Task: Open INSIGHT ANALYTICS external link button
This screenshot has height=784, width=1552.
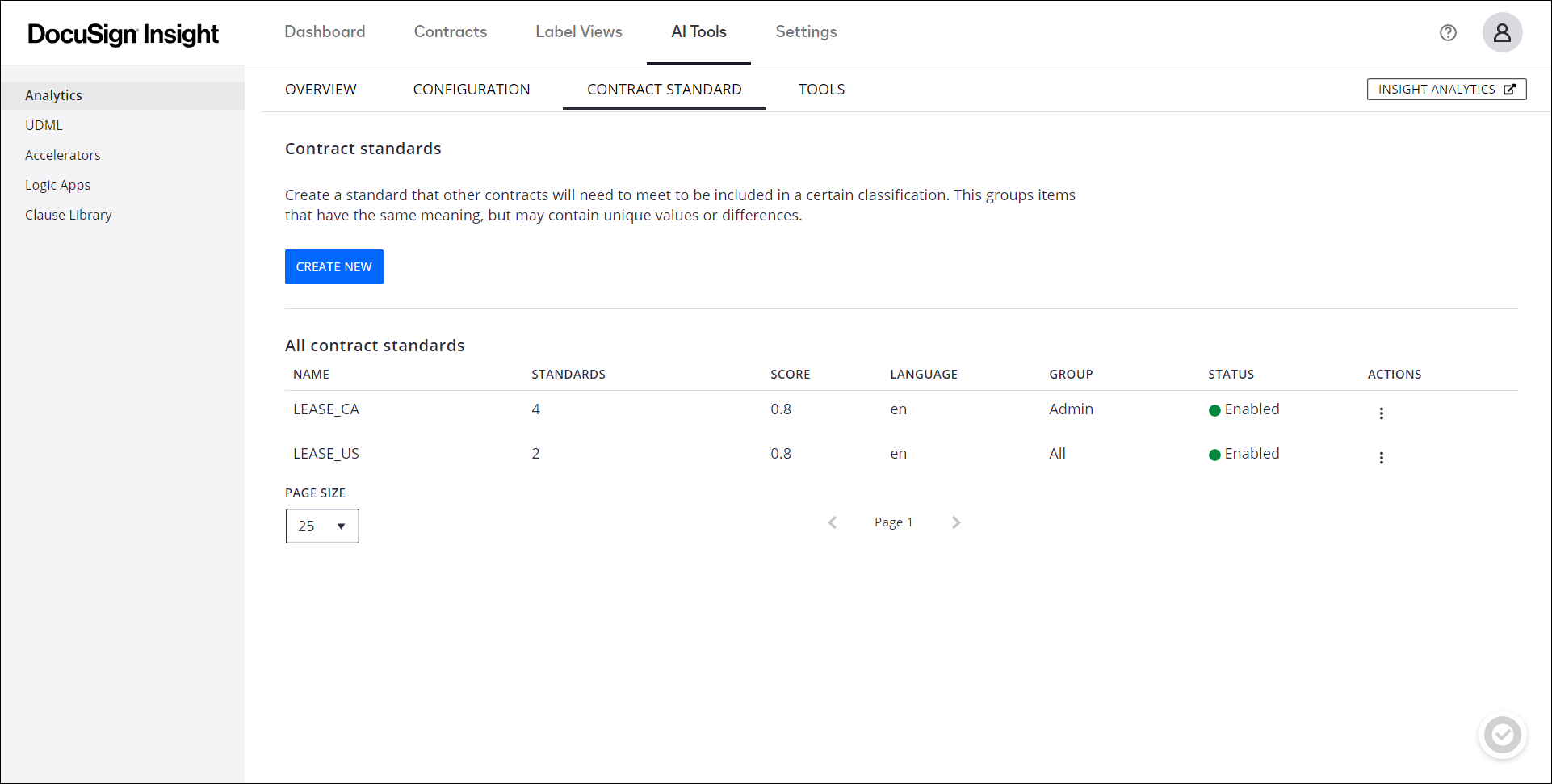Action: pyautogui.click(x=1446, y=90)
